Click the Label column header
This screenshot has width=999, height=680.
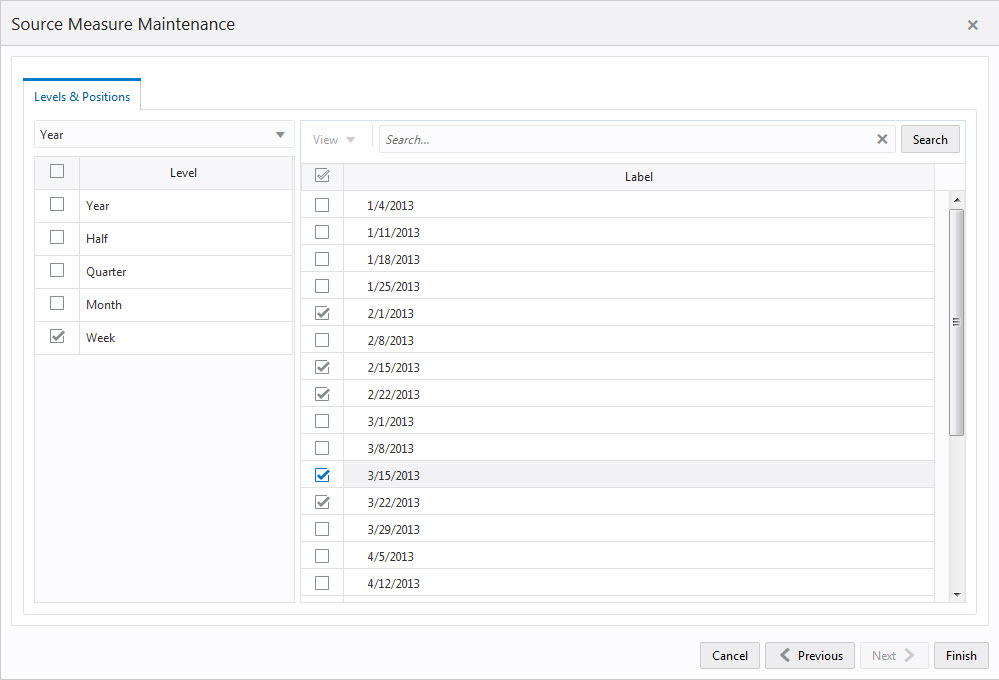[638, 177]
